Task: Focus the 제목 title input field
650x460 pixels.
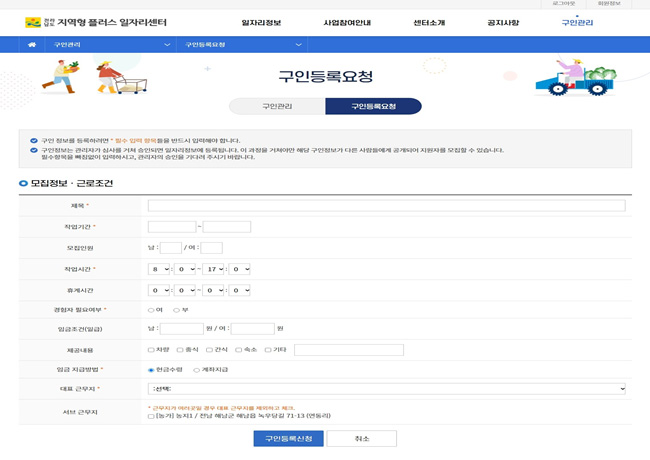Action: (386, 206)
